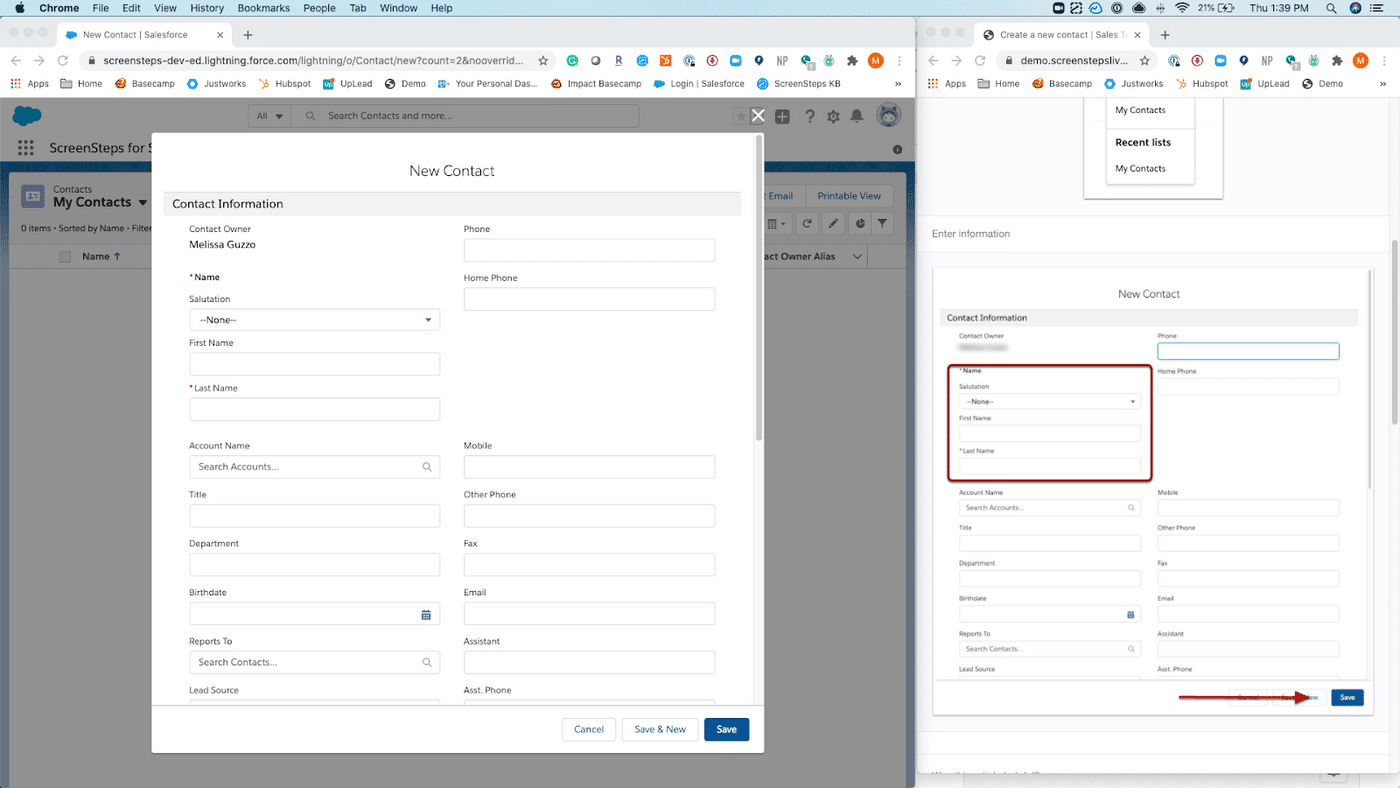The width and height of the screenshot is (1400, 788).
Task: Expand Contact Owner Alias column menu
Action: tap(857, 257)
